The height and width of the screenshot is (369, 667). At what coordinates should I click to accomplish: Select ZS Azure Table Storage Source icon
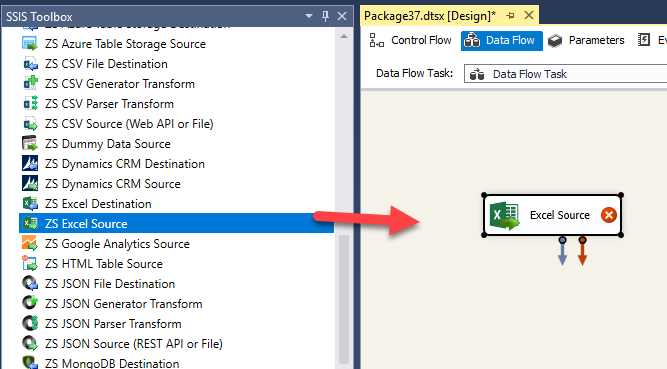(x=30, y=44)
